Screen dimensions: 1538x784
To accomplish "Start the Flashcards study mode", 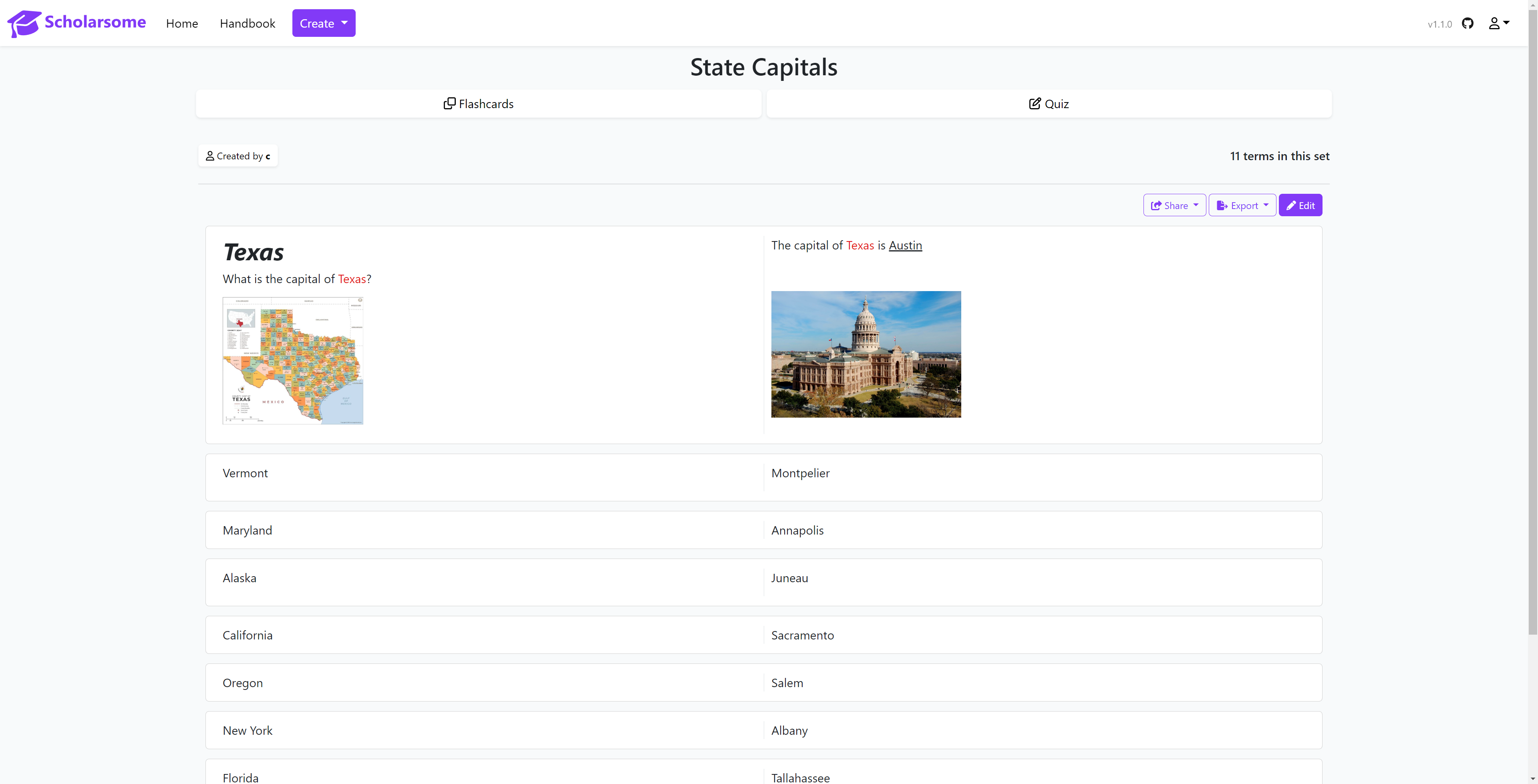I will tap(479, 104).
